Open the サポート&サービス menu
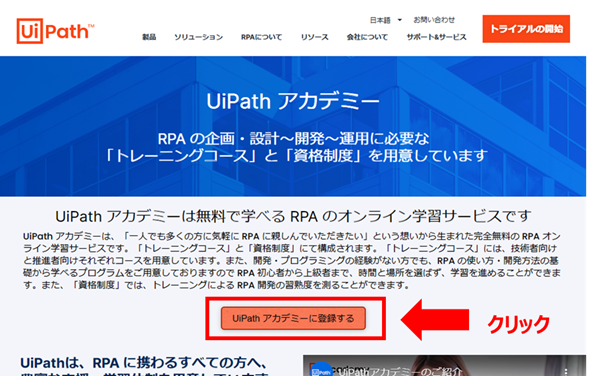 pos(436,37)
